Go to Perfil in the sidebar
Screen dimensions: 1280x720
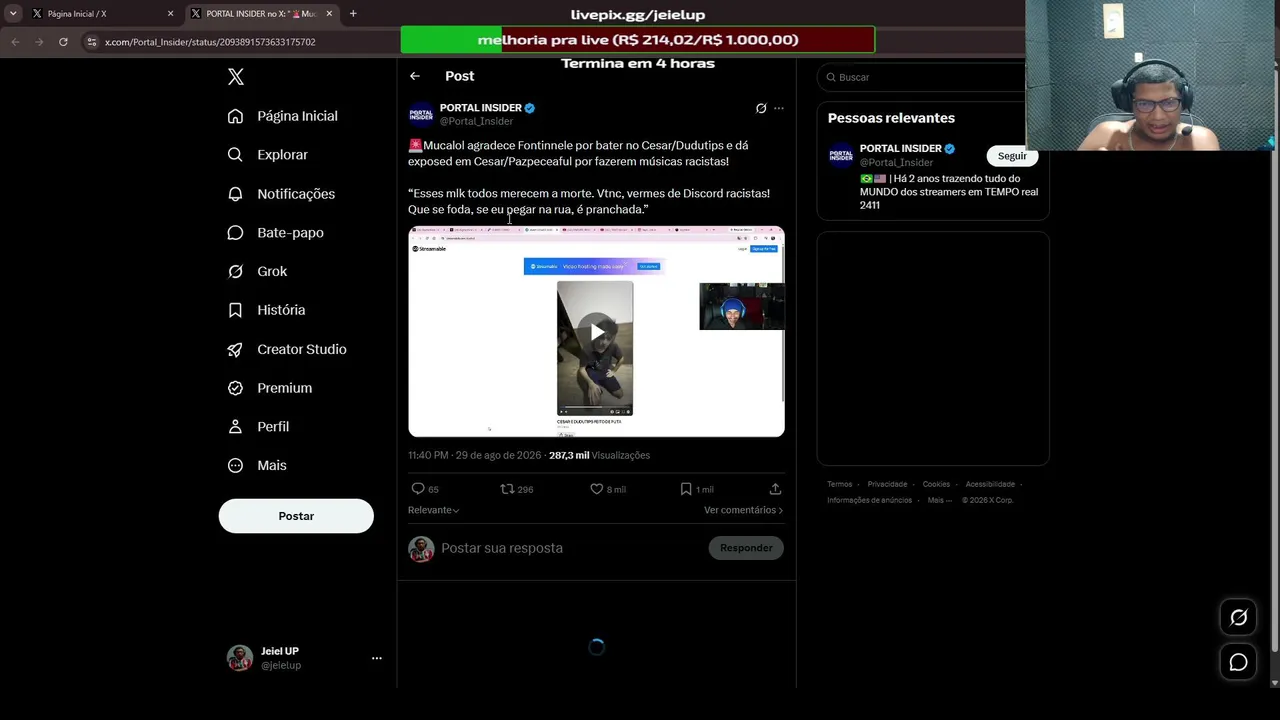pyautogui.click(x=258, y=427)
